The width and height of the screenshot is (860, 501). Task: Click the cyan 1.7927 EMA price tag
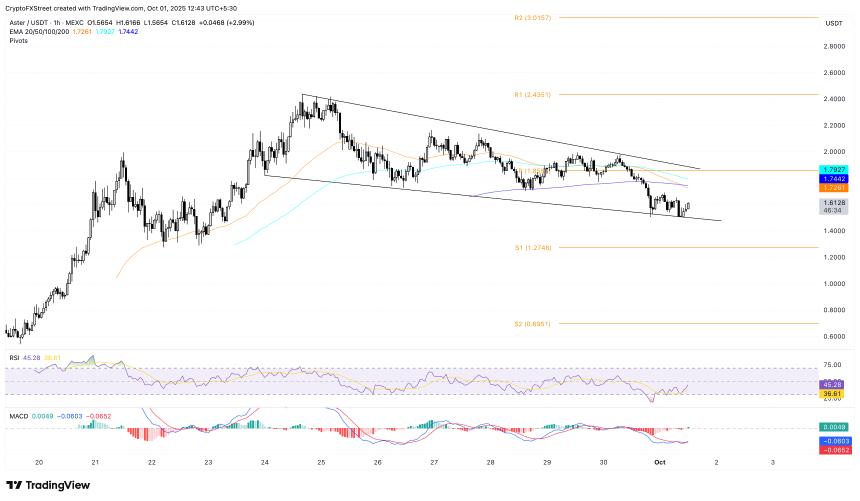click(x=833, y=169)
